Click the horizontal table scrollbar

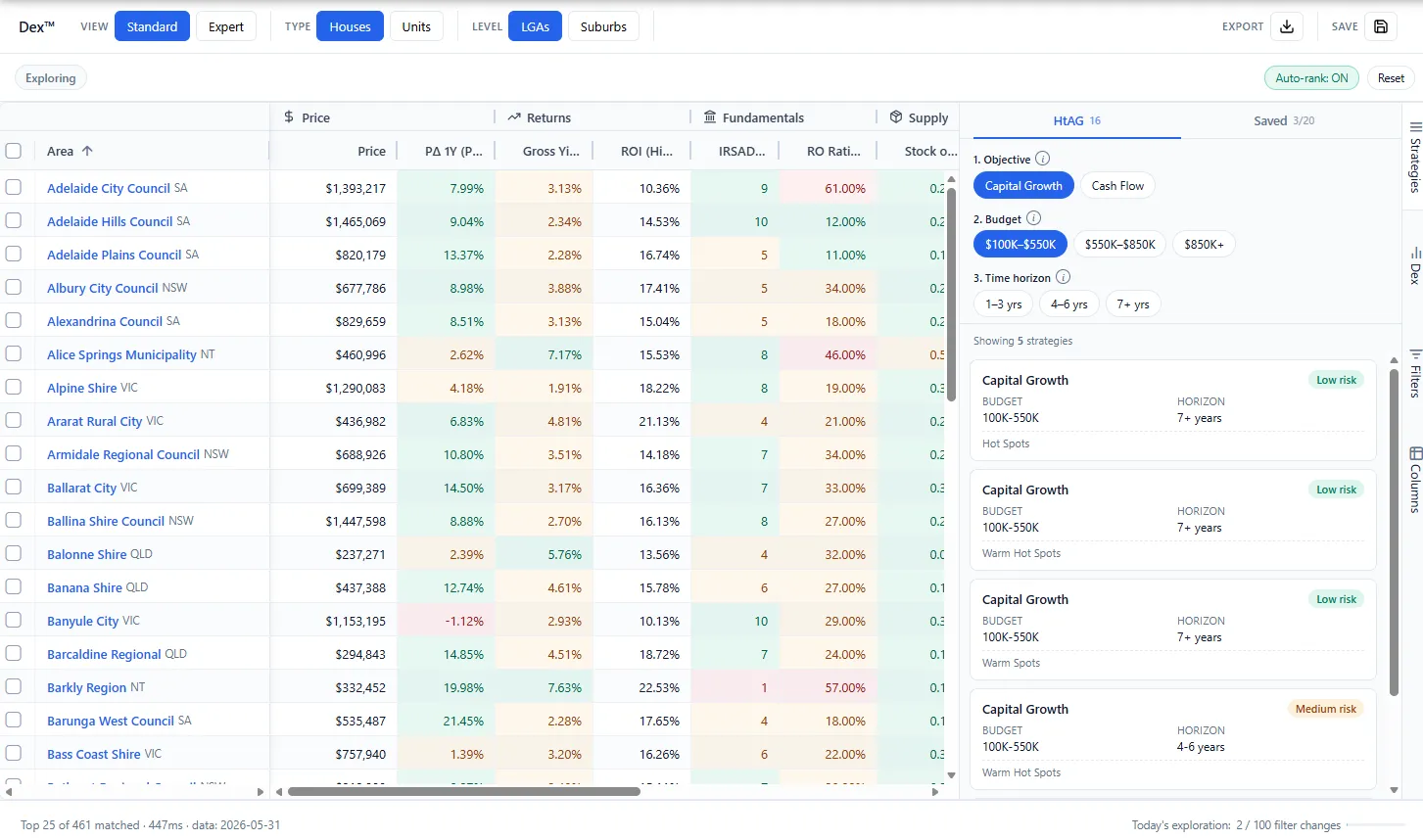464,791
